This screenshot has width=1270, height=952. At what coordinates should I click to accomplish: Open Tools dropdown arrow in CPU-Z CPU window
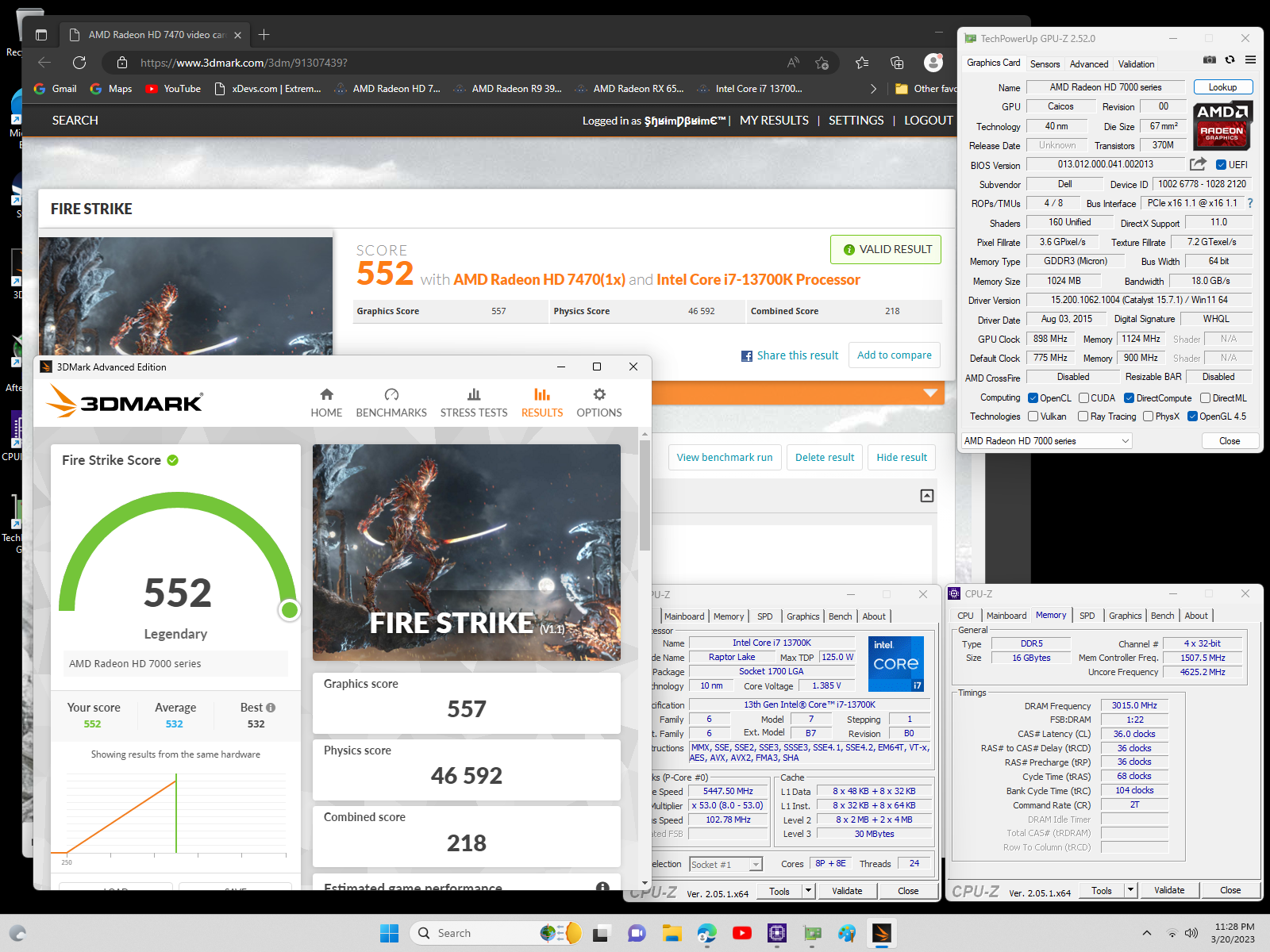pyautogui.click(x=808, y=891)
